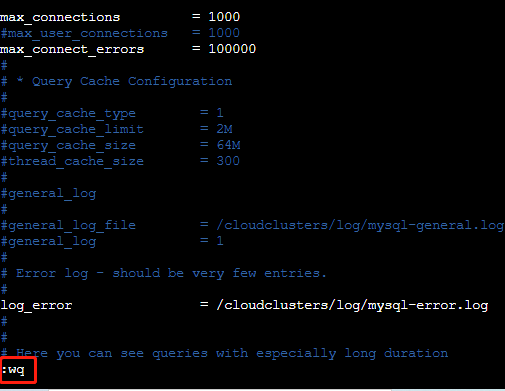This screenshot has width=505, height=391.
Task: Click the max_connections value 1000
Action: tap(224, 17)
